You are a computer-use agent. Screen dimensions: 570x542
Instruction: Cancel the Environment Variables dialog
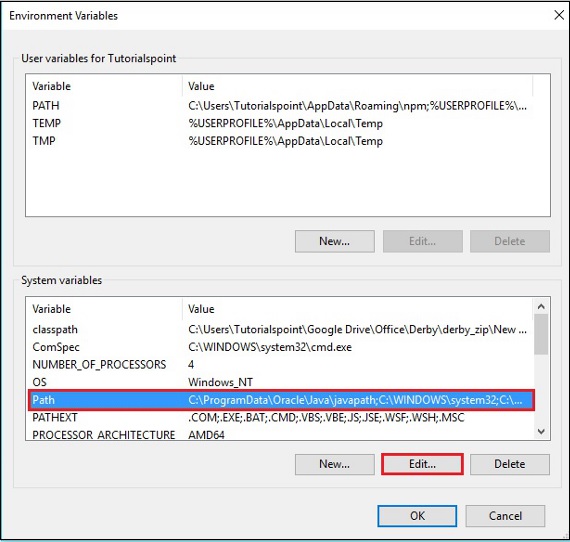pos(505,516)
